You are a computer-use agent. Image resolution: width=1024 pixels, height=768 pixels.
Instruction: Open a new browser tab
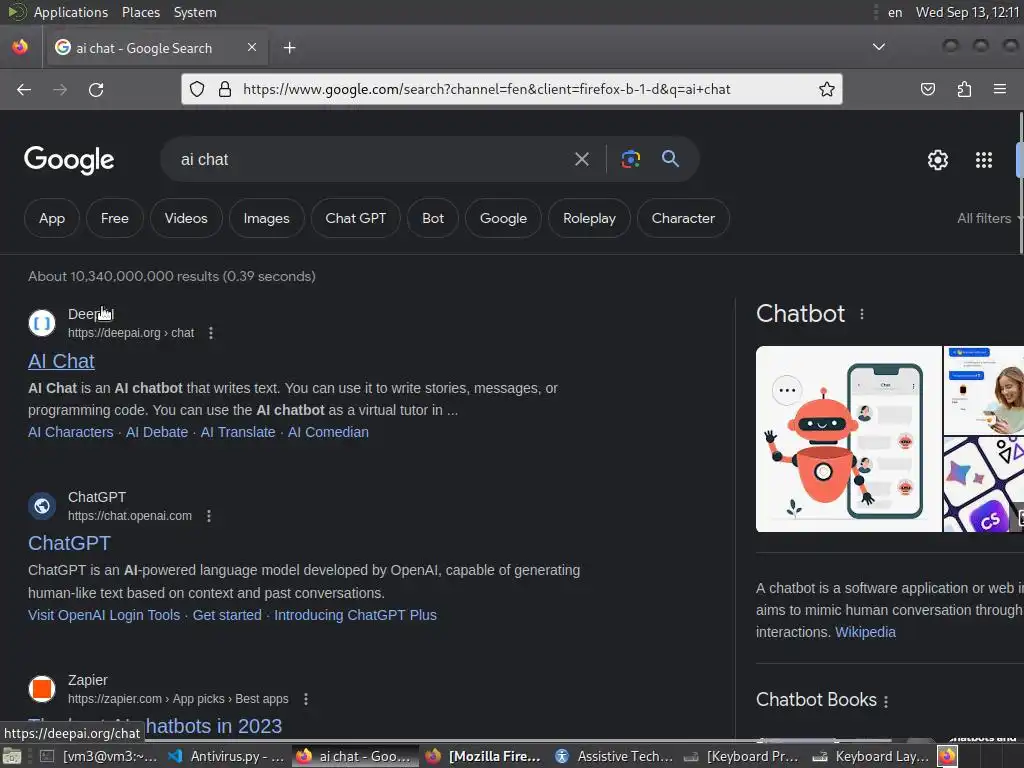pyautogui.click(x=289, y=48)
